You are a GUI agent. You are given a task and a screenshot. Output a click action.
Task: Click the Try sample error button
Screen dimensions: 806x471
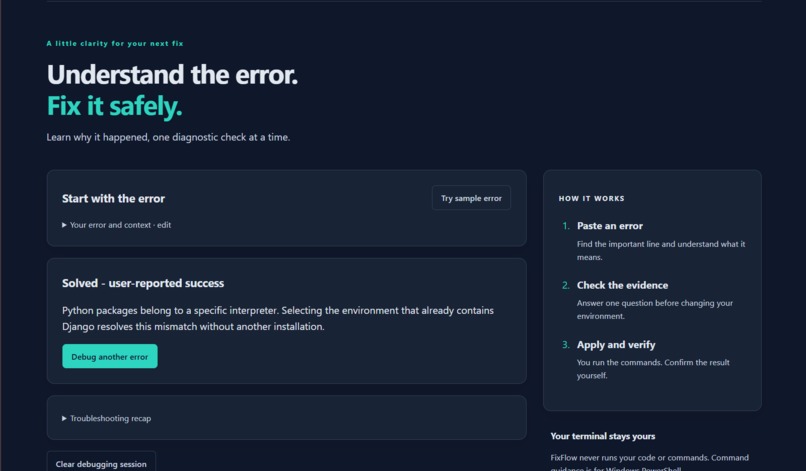click(x=471, y=198)
